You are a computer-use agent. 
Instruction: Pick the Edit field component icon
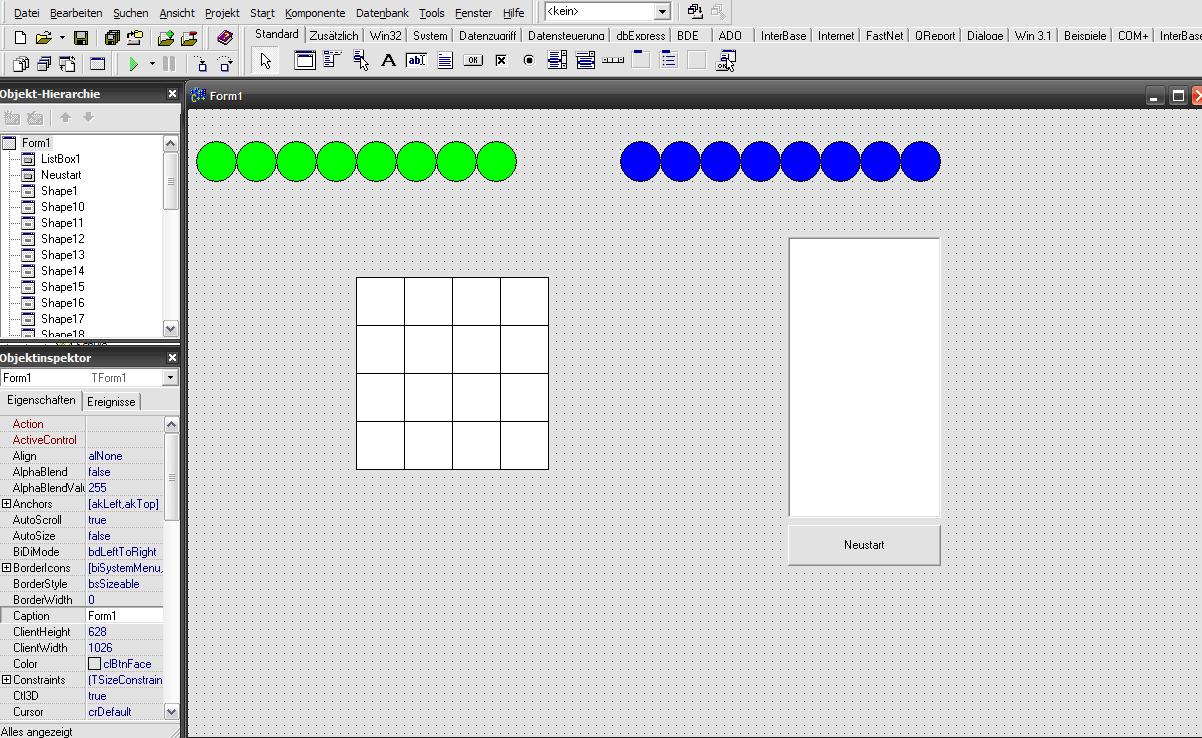(416, 61)
